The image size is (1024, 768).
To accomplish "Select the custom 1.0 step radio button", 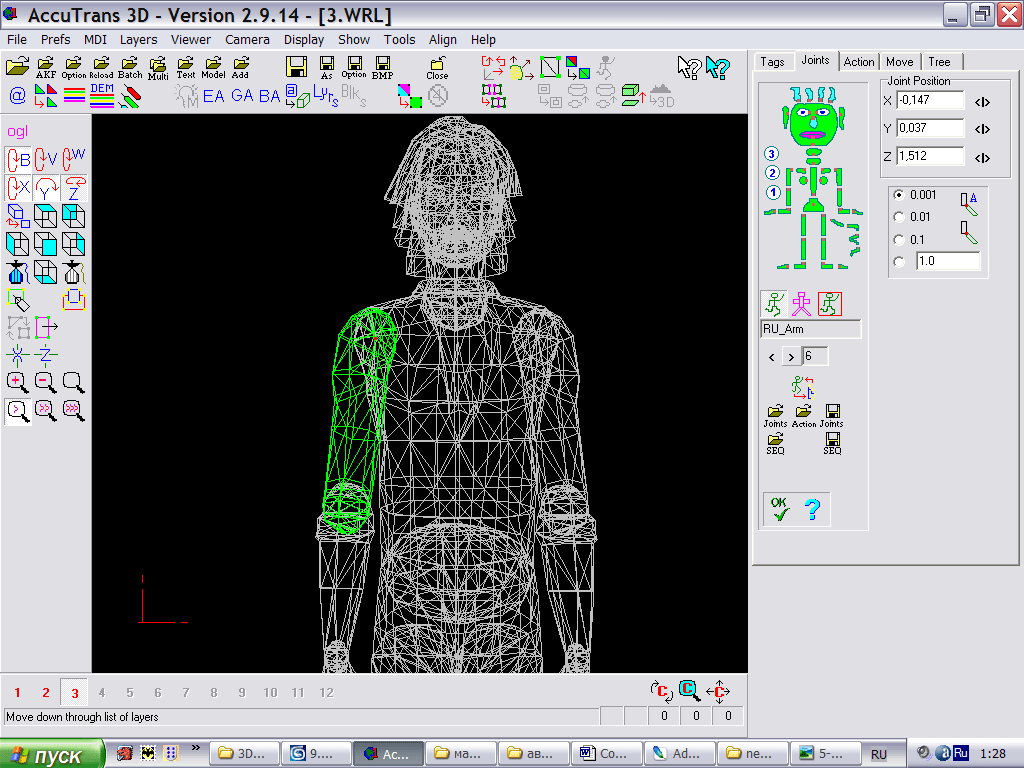I will (x=899, y=262).
